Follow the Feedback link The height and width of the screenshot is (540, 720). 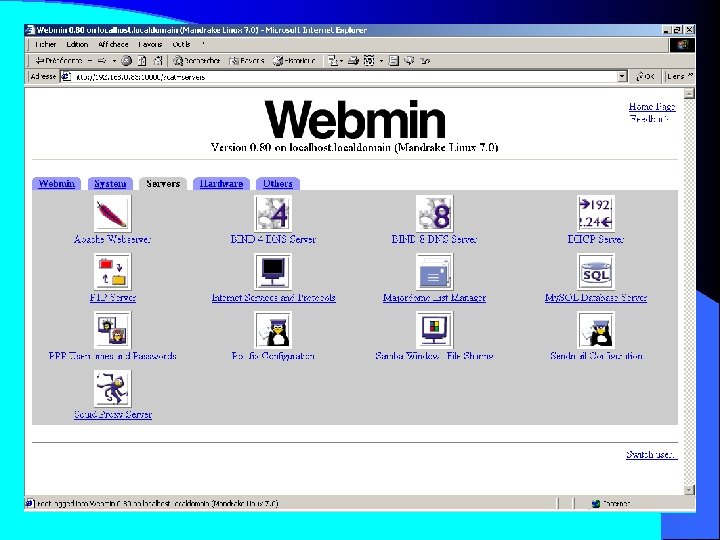649,118
